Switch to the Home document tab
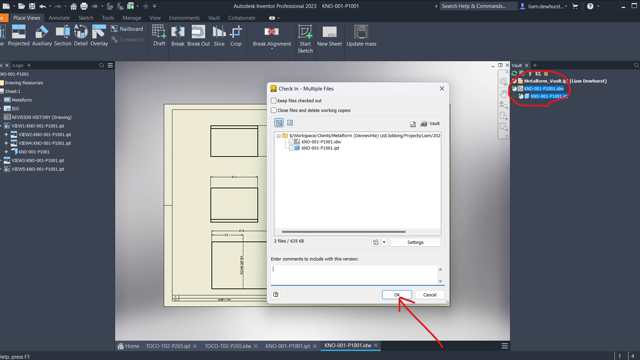This screenshot has width=640, height=360. pos(129,346)
